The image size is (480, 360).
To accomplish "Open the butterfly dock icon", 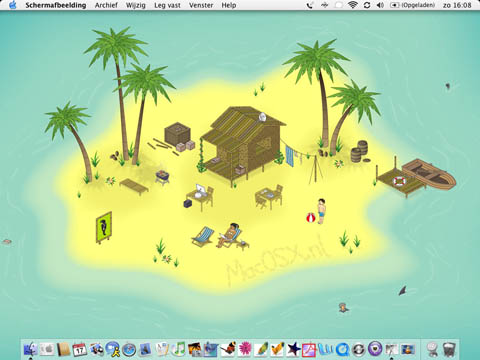I will pyautogui.click(x=228, y=349).
